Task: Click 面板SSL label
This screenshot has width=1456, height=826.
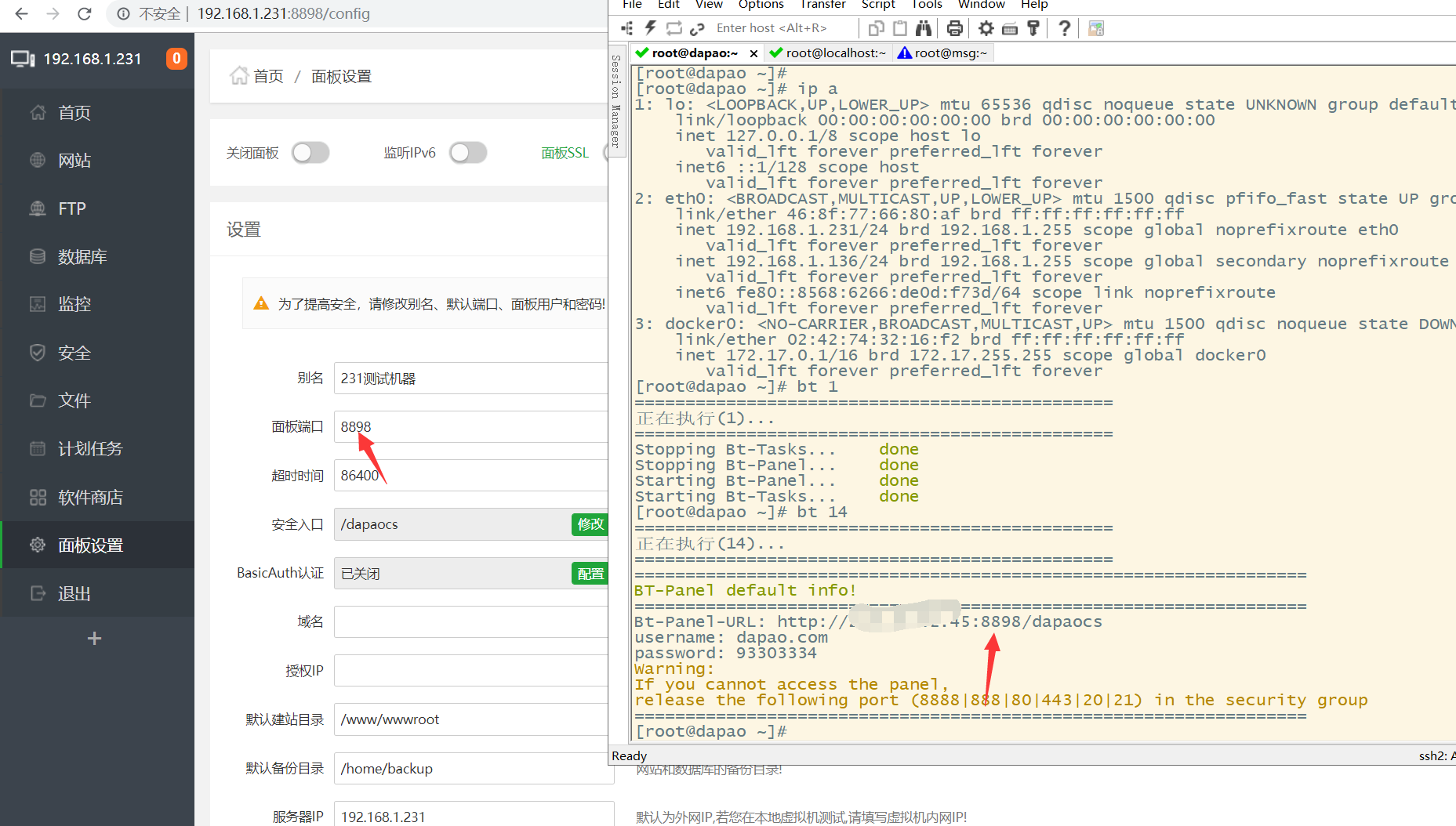Action: [565, 153]
